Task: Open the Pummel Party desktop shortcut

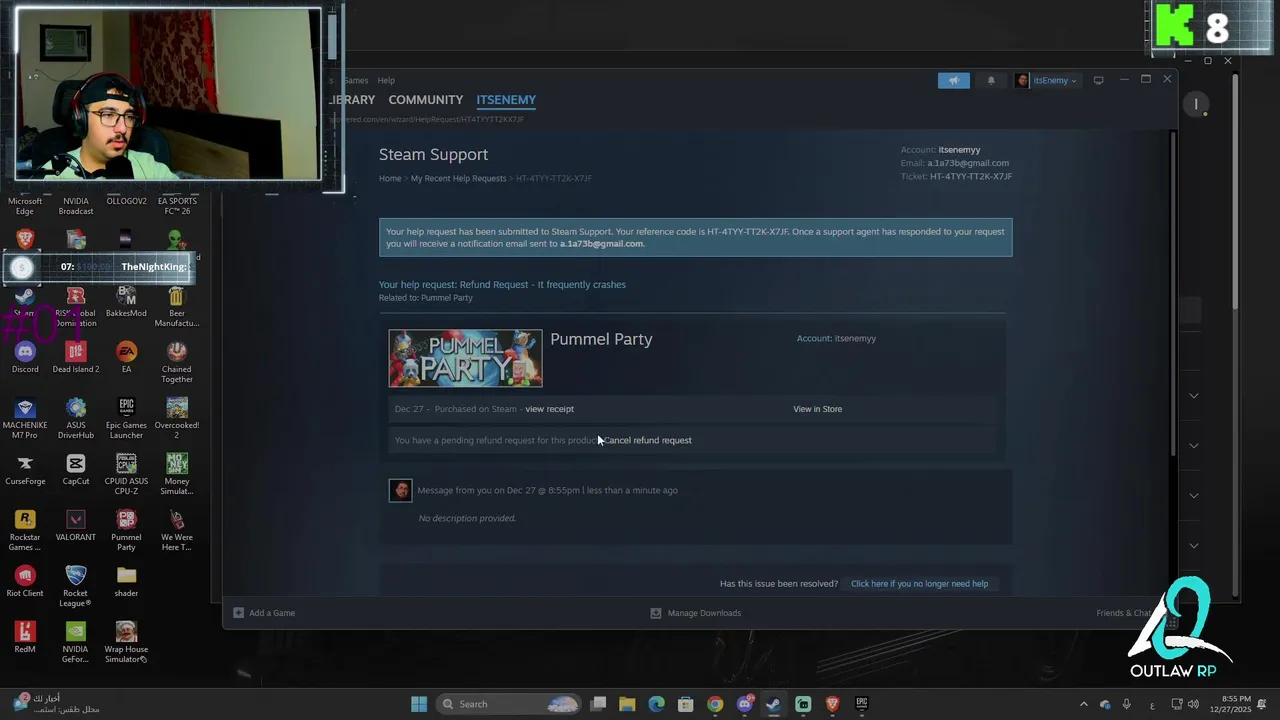Action: pos(126,530)
